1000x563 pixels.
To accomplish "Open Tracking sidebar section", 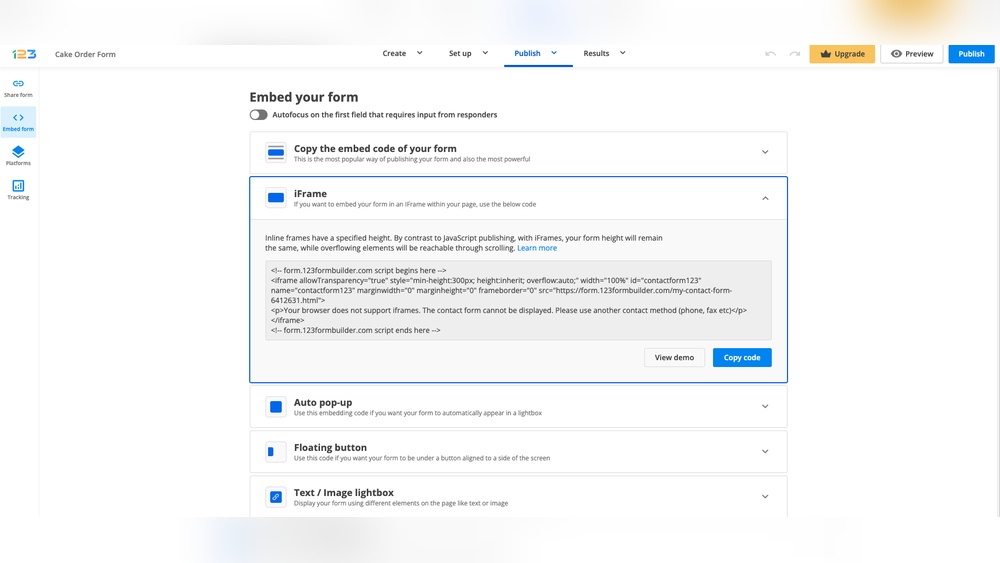I will [x=18, y=190].
